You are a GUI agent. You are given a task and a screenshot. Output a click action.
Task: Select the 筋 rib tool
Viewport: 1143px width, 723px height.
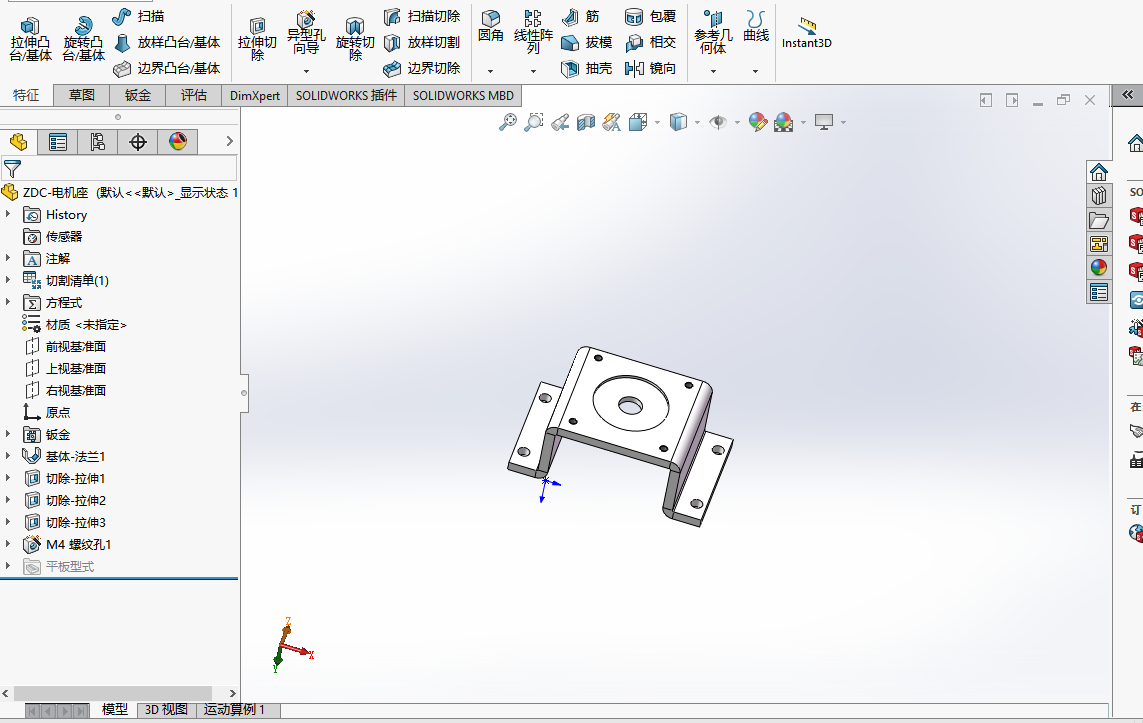click(581, 16)
